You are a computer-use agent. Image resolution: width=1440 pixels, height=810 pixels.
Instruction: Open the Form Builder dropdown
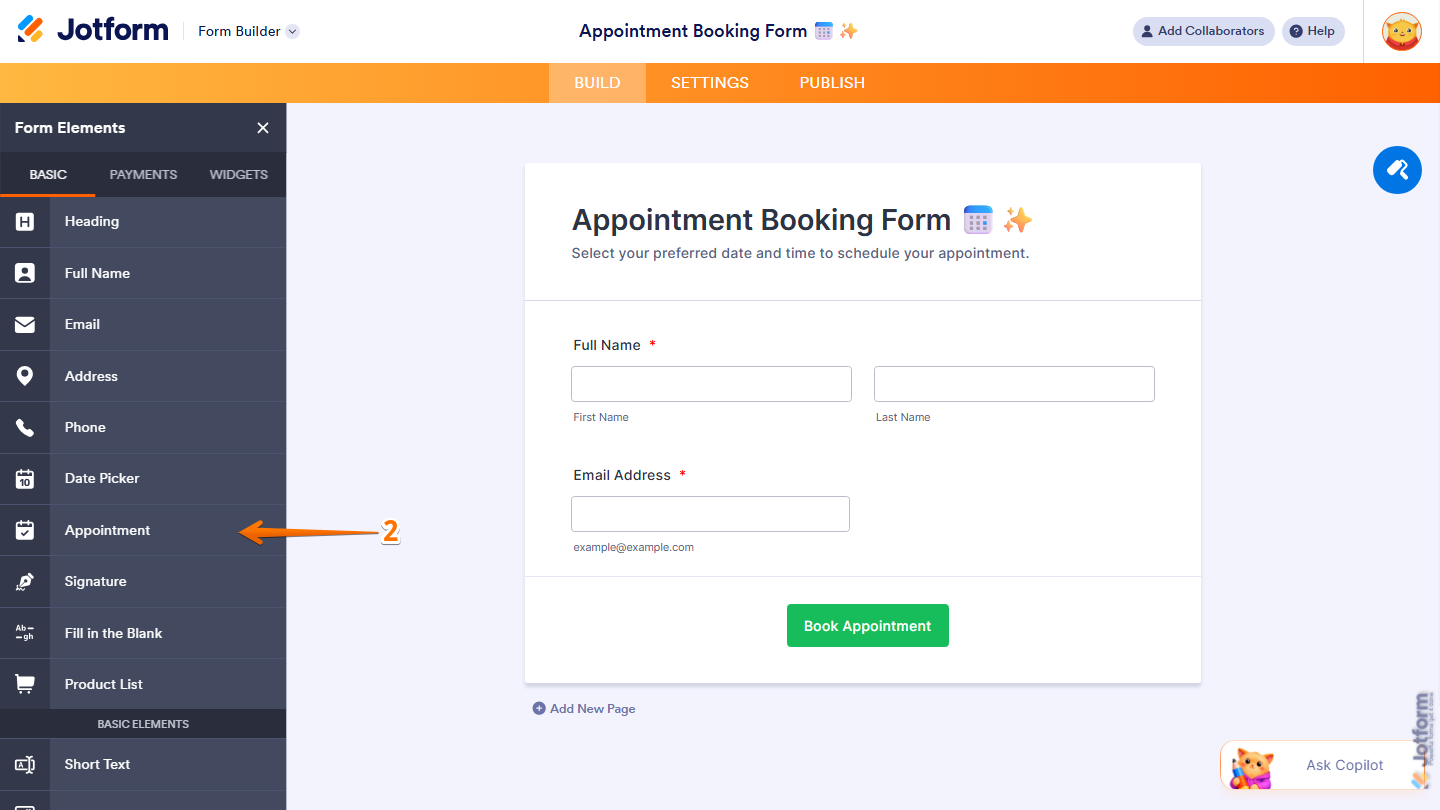pyautogui.click(x=247, y=31)
